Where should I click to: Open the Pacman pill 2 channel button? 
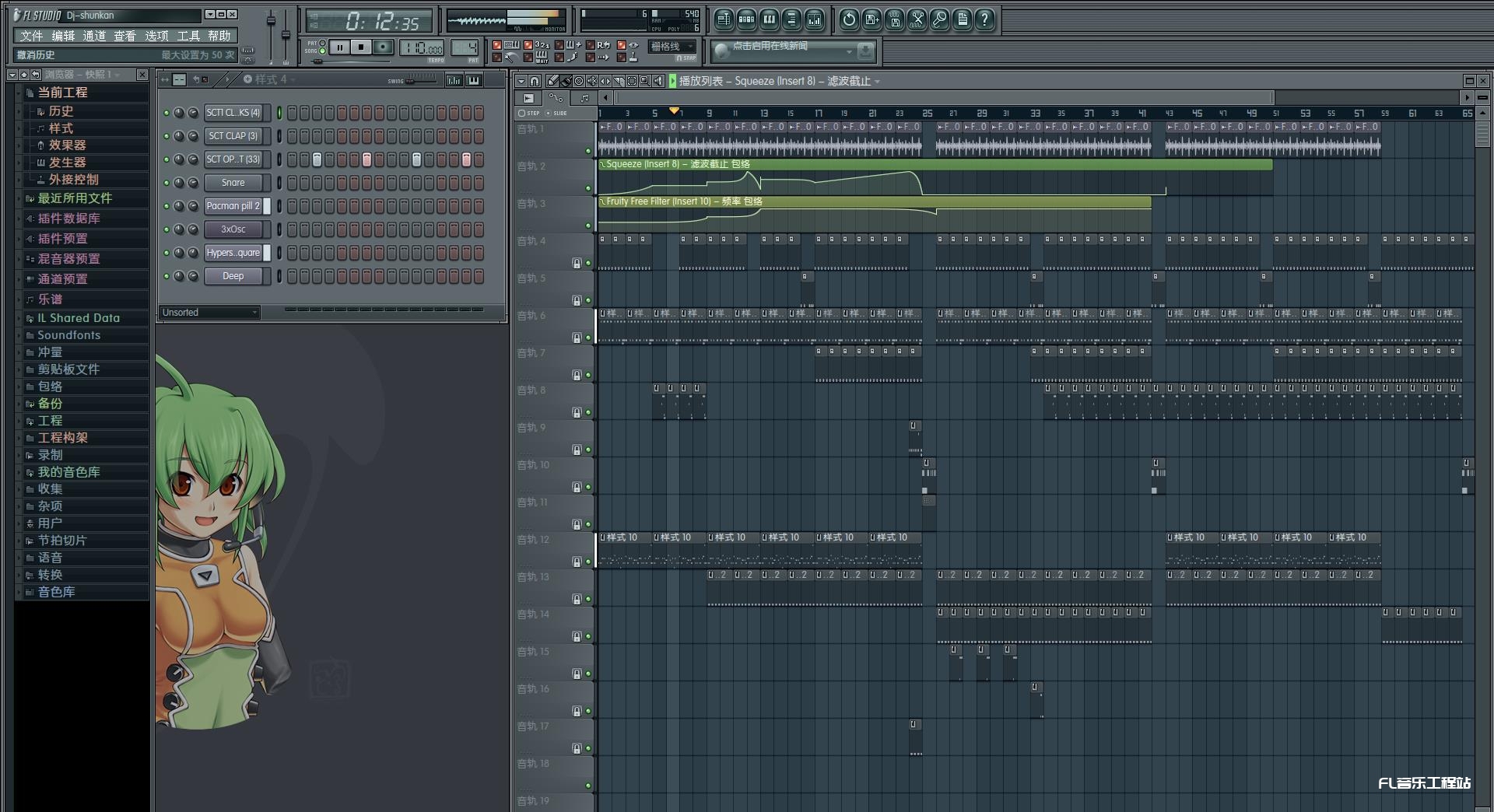[x=233, y=206]
